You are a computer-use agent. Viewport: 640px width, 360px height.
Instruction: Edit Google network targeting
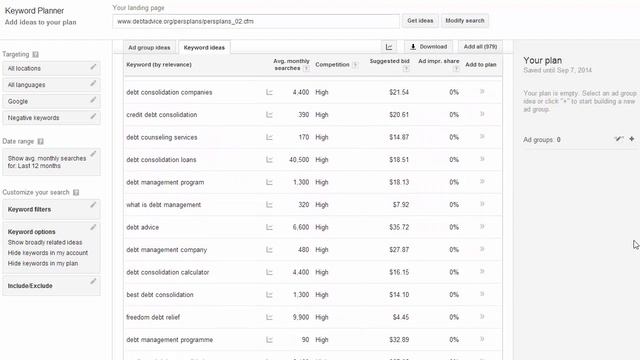pos(93,100)
